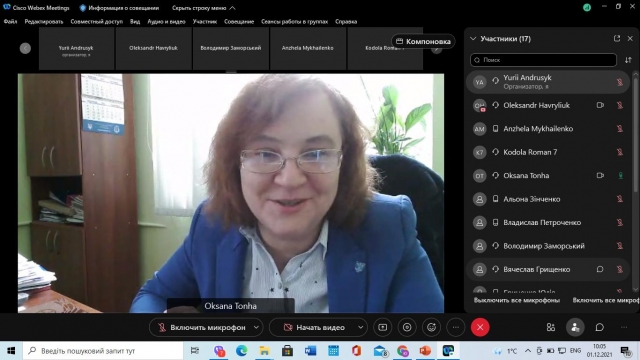Open chat icon beside Вячеслав Грищенко
The height and width of the screenshot is (360, 640).
(600, 269)
